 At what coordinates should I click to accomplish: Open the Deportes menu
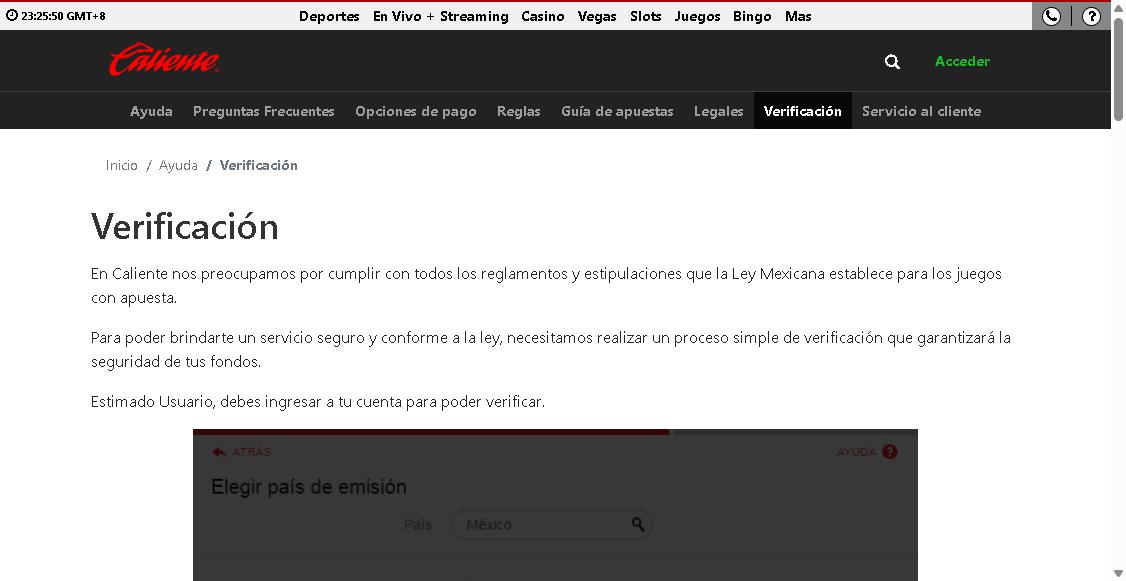tap(329, 16)
